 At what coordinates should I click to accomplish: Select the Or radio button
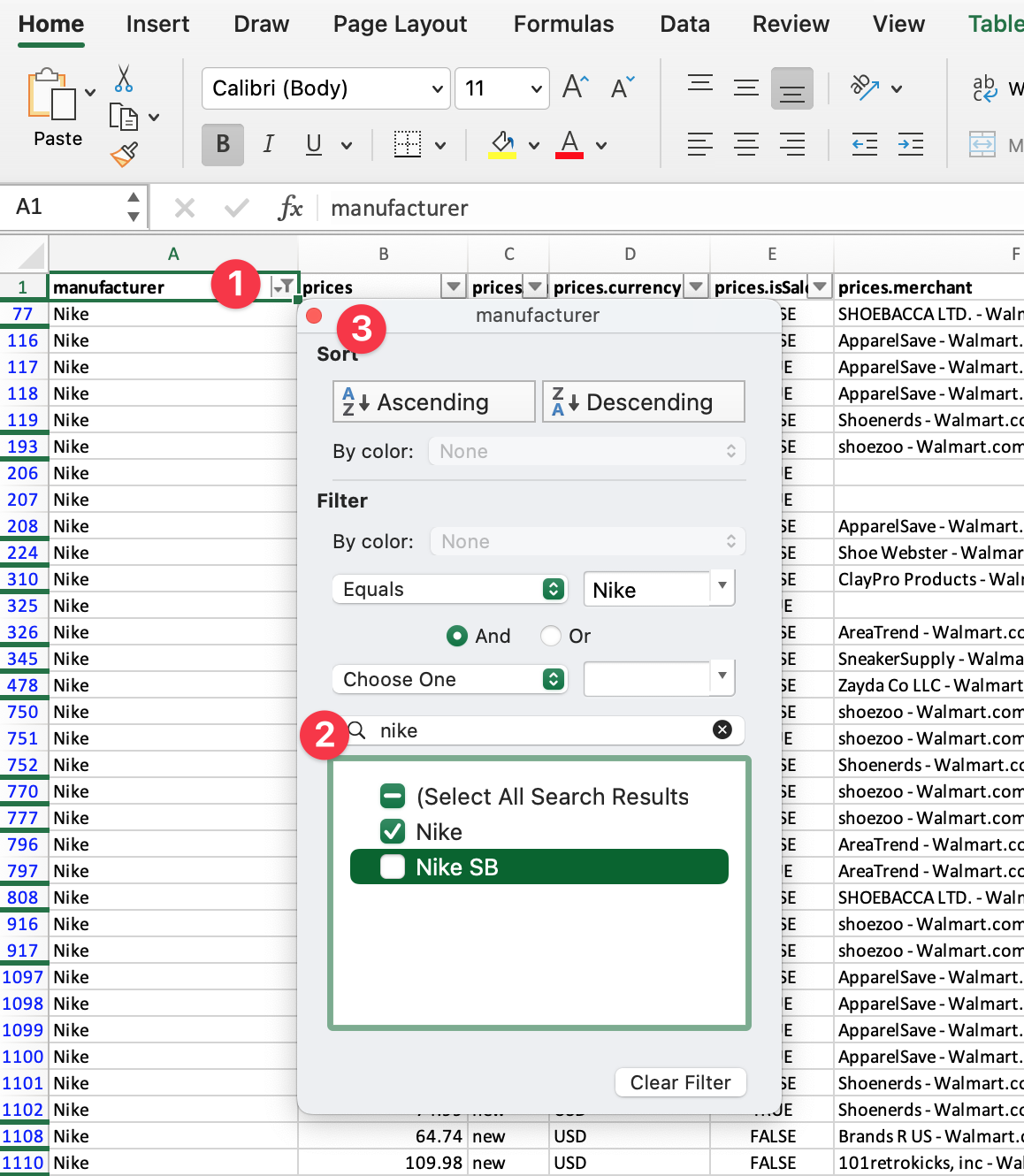[551, 636]
